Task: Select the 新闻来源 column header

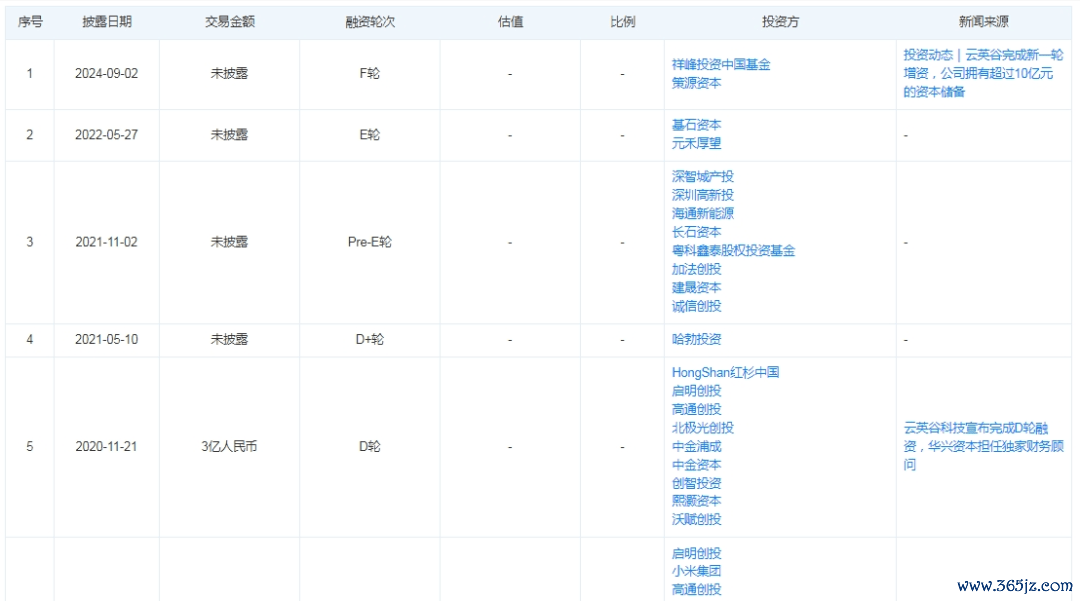Action: [x=984, y=22]
